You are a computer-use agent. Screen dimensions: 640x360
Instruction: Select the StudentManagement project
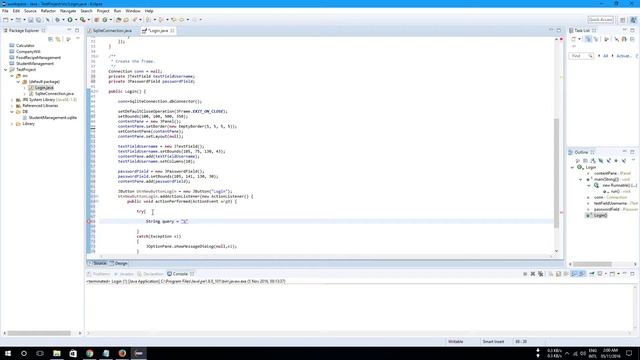pos(35,64)
